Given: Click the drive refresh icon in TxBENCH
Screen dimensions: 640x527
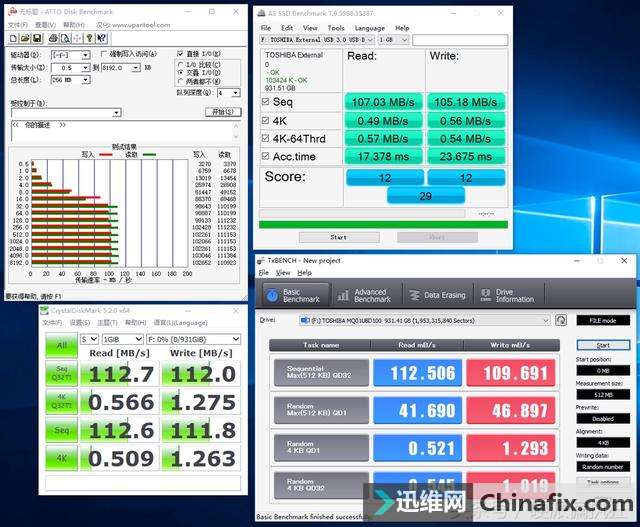Looking at the screenshot, I should point(561,320).
